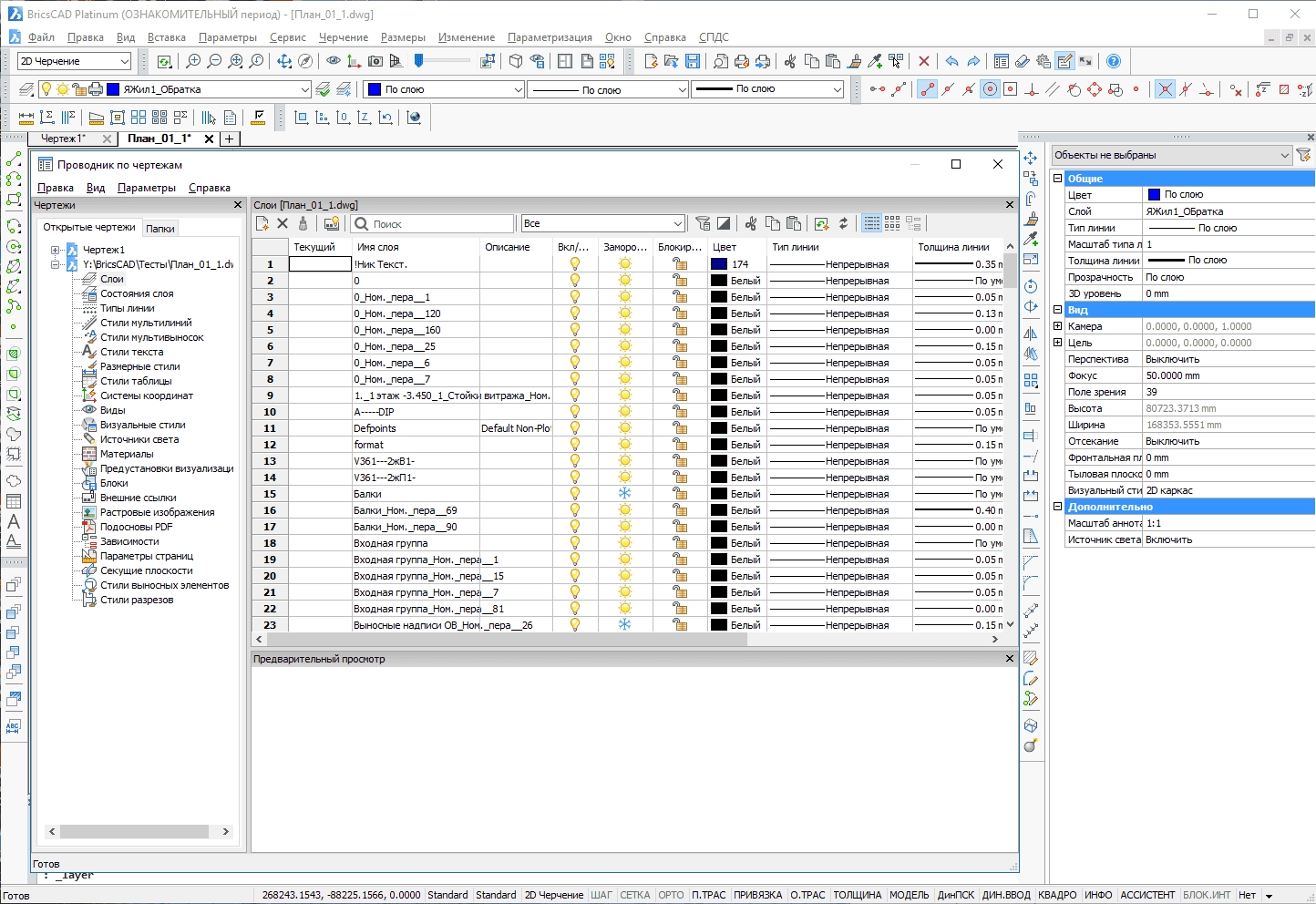Image resolution: width=1316 pixels, height=904 pixels.
Task: Open the linetype По слою dropdown
Action: 609,89
